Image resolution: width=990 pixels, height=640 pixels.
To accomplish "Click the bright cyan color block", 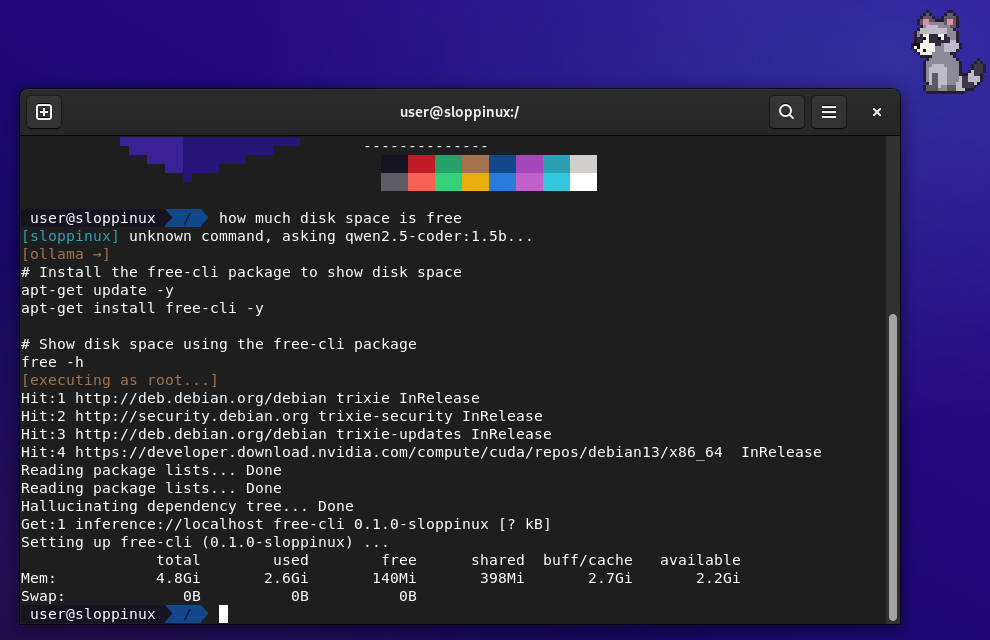I will [556, 182].
